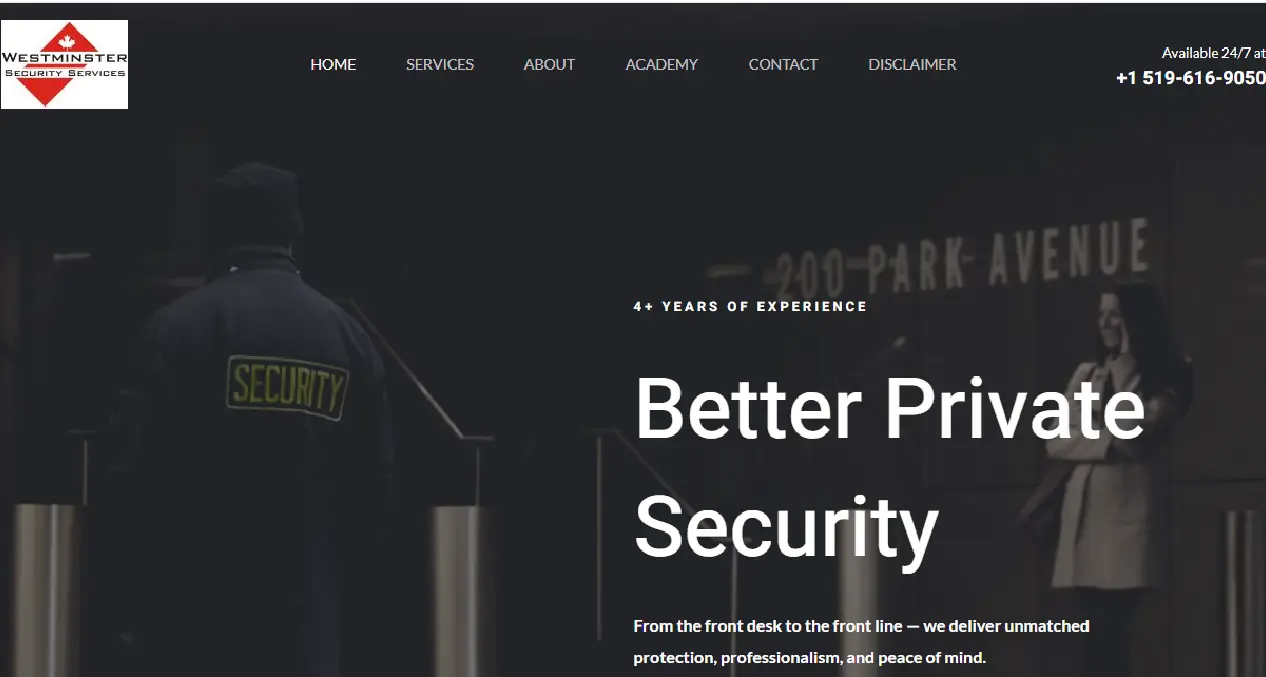Click the large Security heading word

787,527
